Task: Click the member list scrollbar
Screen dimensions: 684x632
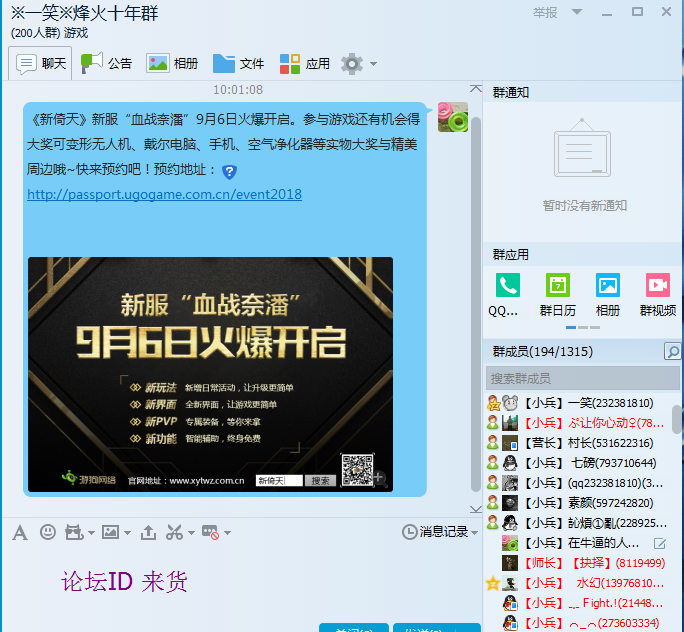Action: point(677,419)
